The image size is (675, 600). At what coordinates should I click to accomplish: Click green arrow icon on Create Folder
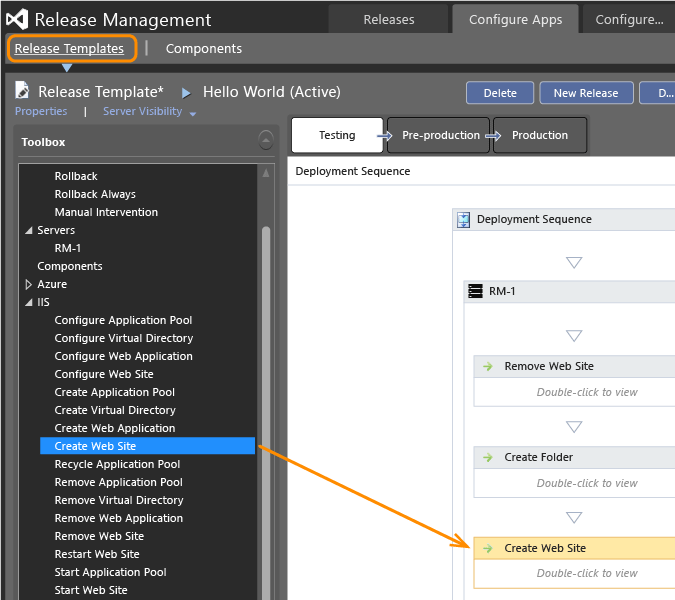488,457
